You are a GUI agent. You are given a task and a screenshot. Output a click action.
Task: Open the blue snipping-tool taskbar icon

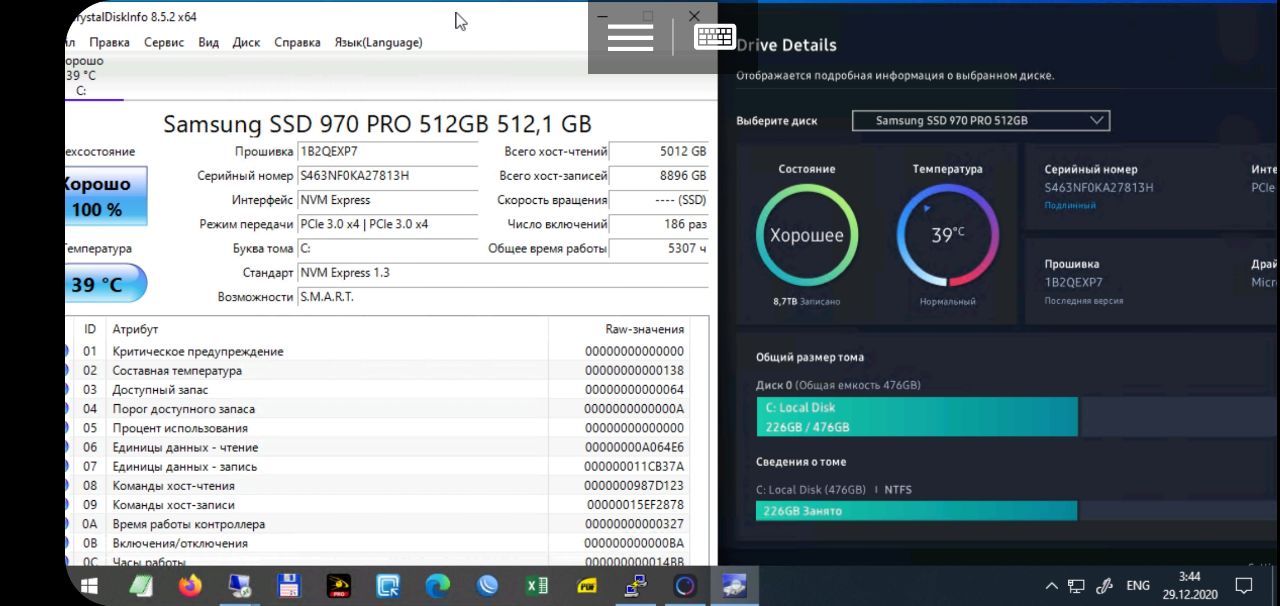(x=388, y=586)
